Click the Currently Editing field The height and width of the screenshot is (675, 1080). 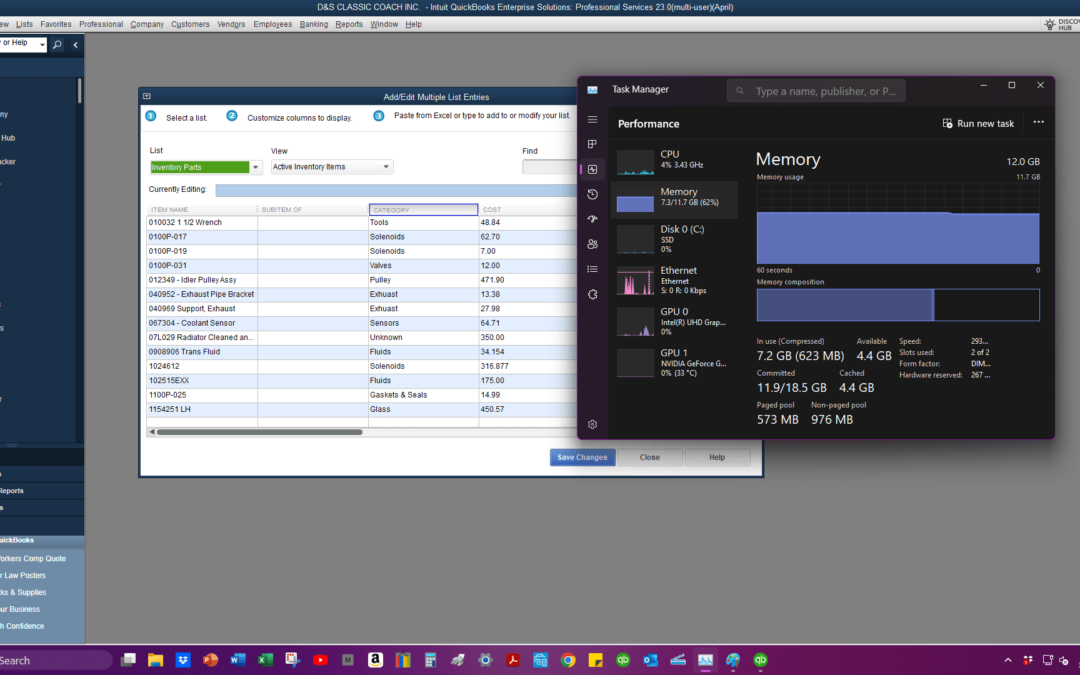[396, 189]
